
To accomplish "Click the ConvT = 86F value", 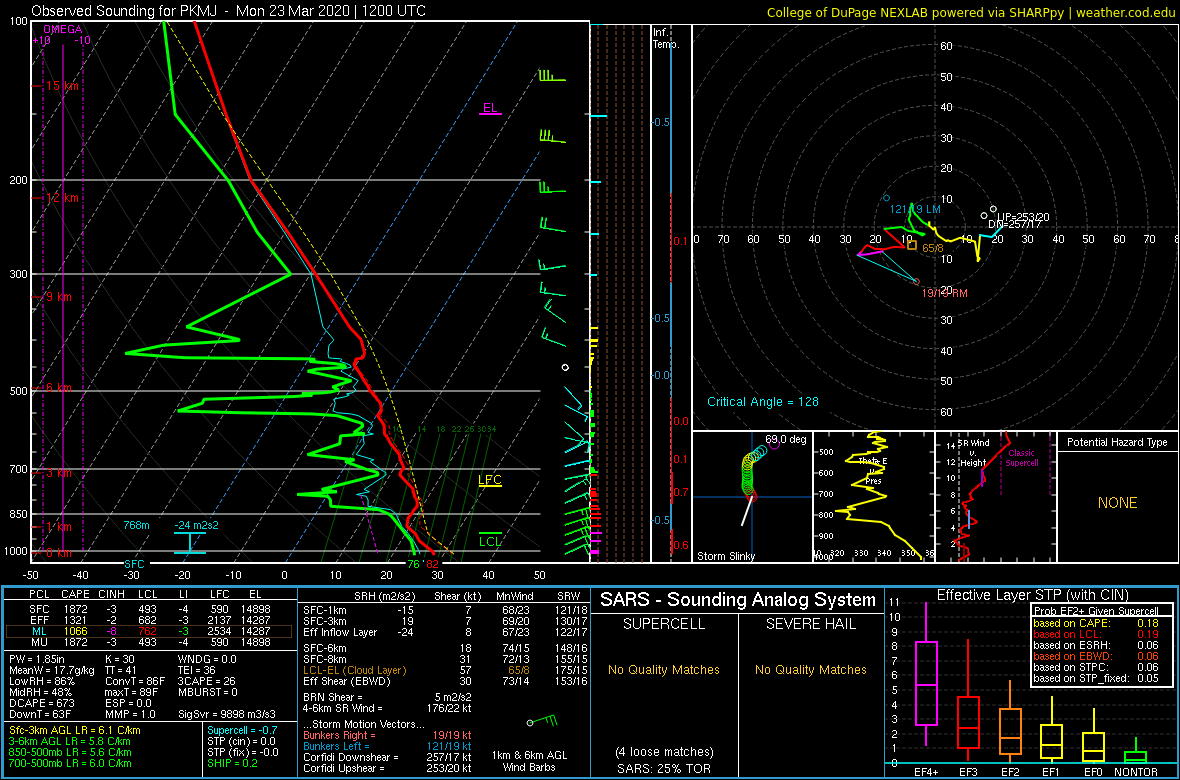I will pos(137,681).
